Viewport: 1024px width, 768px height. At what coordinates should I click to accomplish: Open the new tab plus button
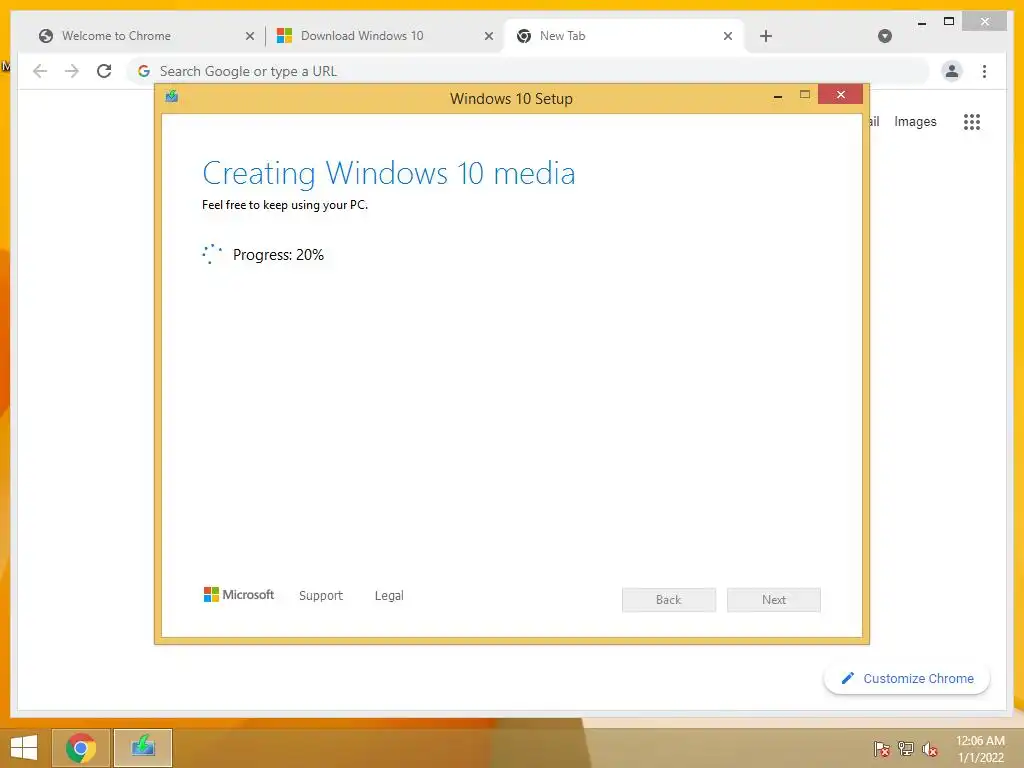tap(766, 36)
